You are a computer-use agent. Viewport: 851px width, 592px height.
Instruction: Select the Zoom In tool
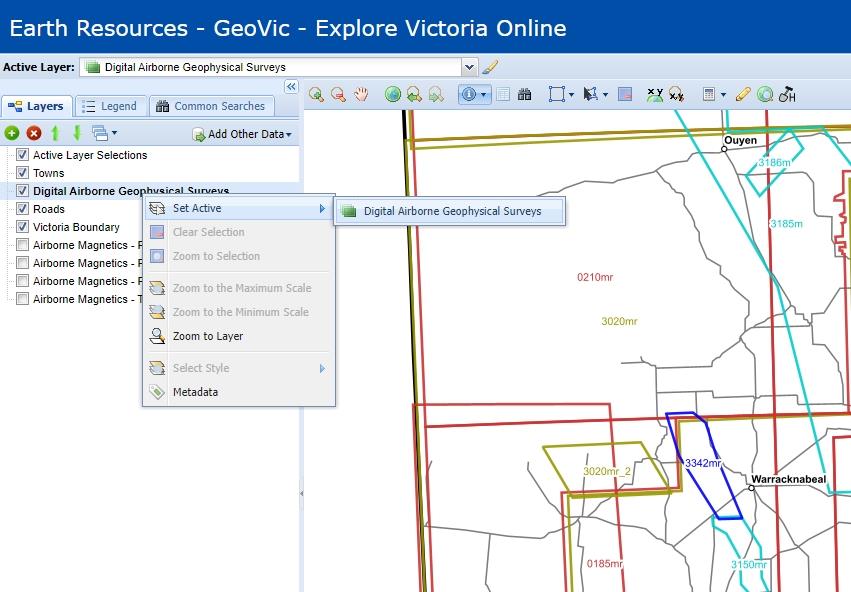coord(316,95)
